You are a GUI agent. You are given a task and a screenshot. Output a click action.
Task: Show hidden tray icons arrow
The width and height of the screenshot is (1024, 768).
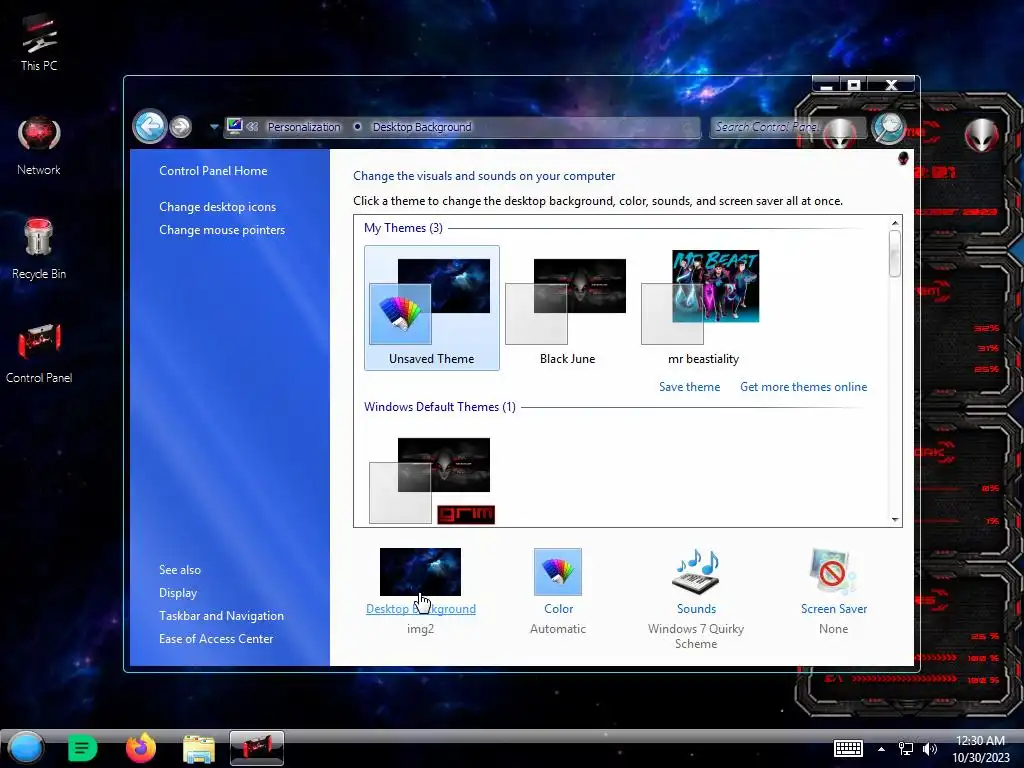click(881, 749)
